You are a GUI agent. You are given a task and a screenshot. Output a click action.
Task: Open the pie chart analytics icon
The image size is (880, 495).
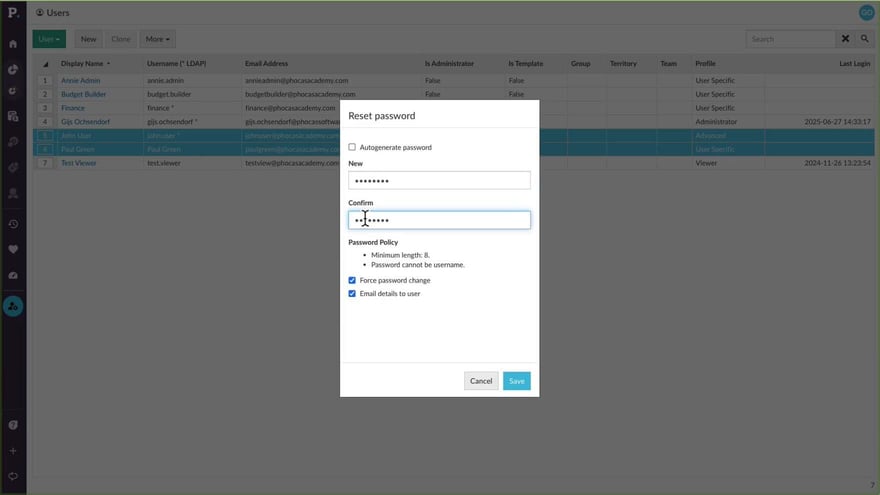pos(13,69)
